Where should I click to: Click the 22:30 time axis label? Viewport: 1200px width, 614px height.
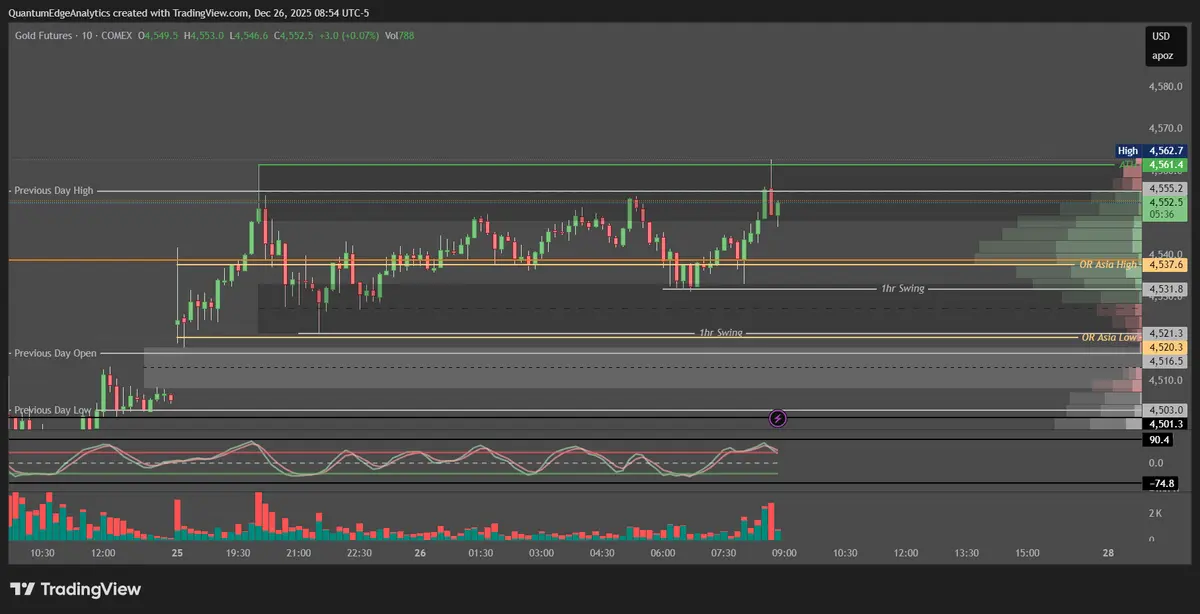tap(359, 553)
